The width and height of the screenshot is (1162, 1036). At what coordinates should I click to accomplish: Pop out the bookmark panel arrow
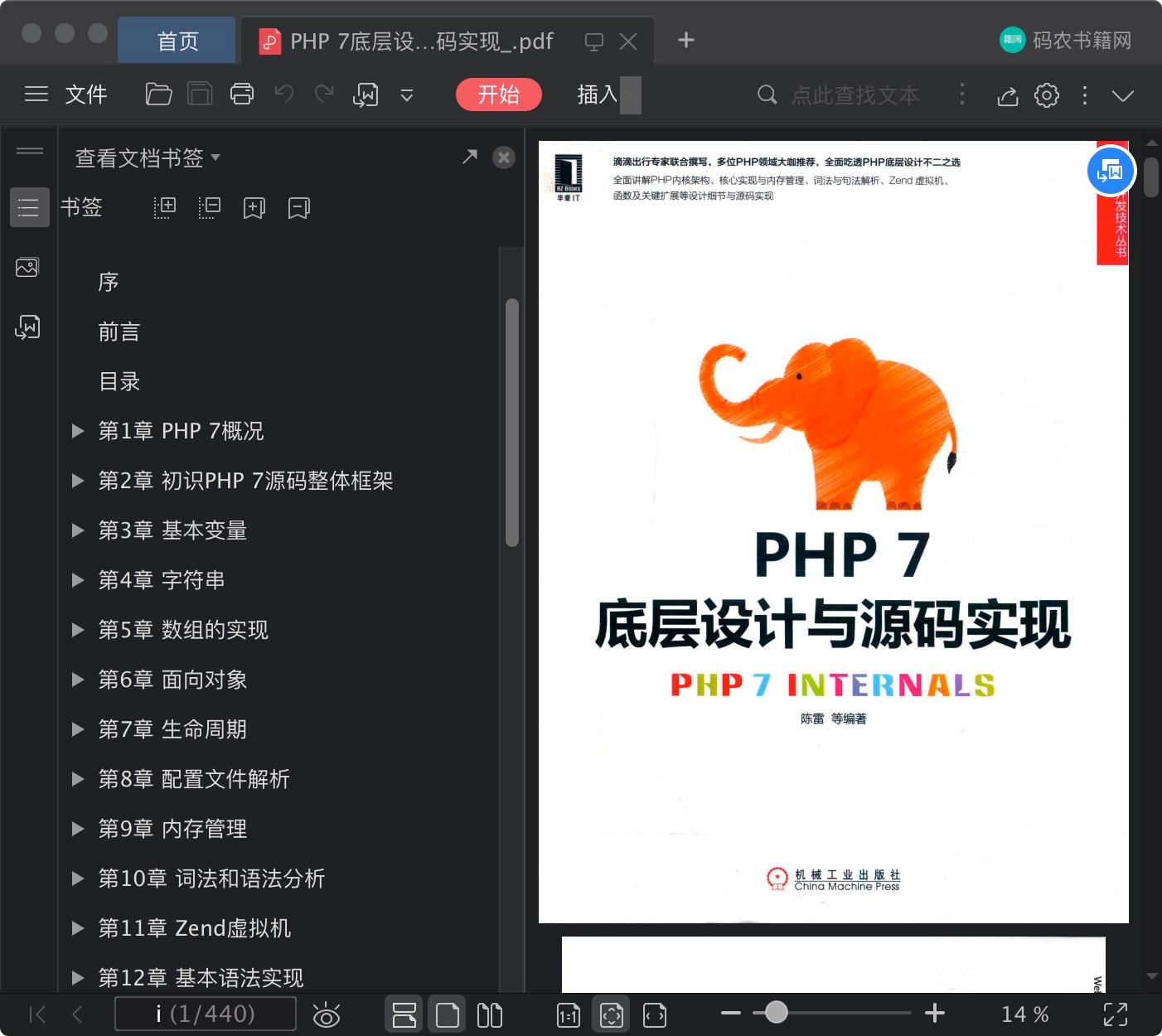pos(470,157)
